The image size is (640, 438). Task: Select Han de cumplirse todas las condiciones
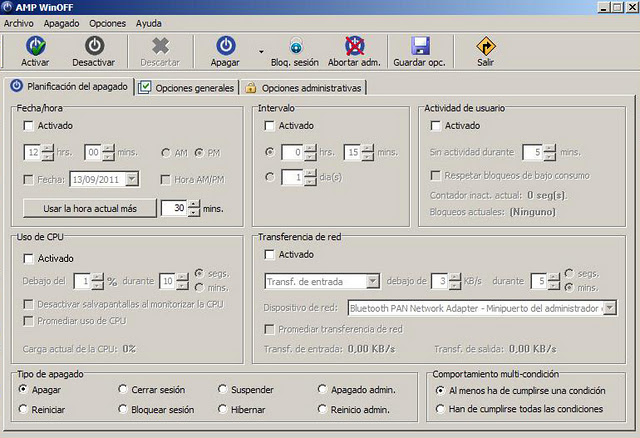442,409
